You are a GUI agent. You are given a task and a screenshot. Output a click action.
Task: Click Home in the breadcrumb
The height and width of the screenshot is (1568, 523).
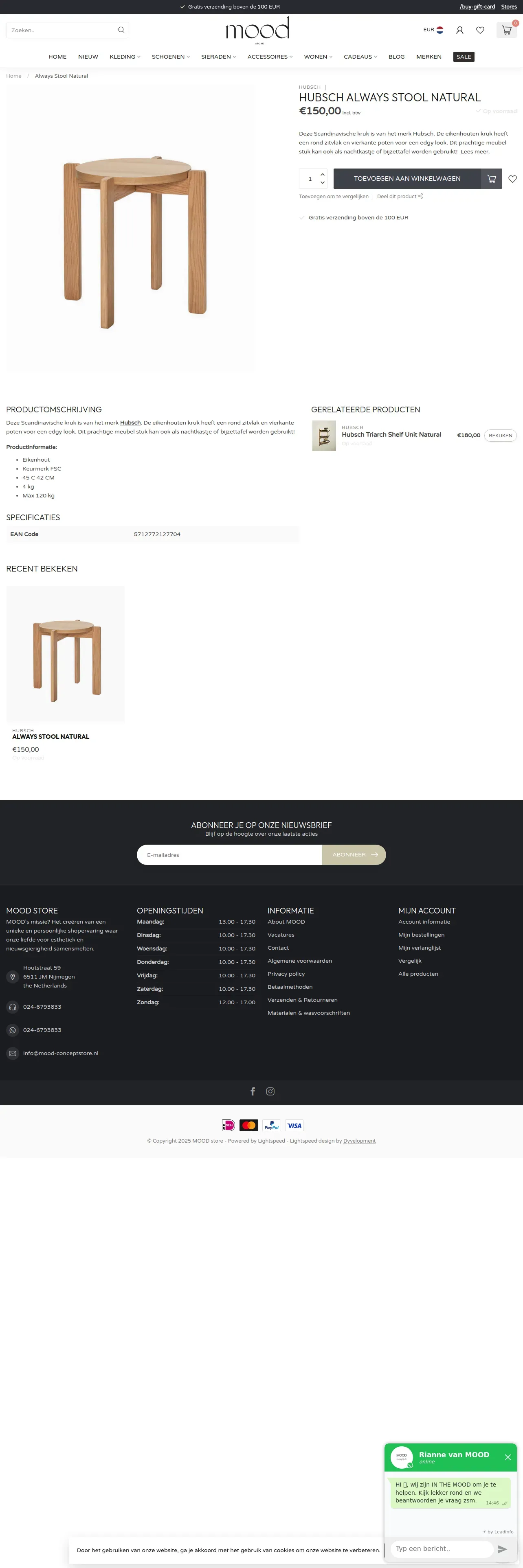(x=13, y=76)
